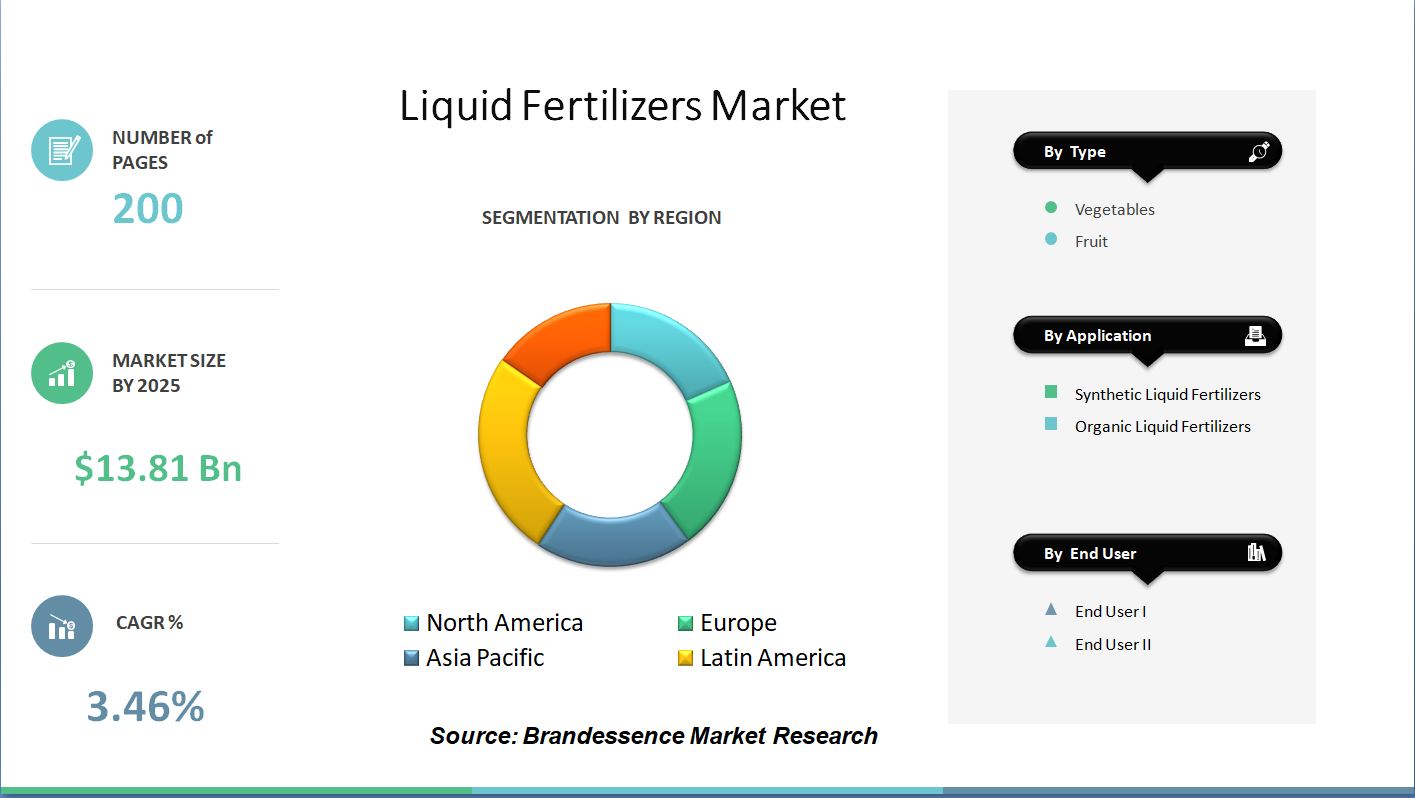Click the Latin America legend label
This screenshot has width=1415, height=798.
click(773, 658)
